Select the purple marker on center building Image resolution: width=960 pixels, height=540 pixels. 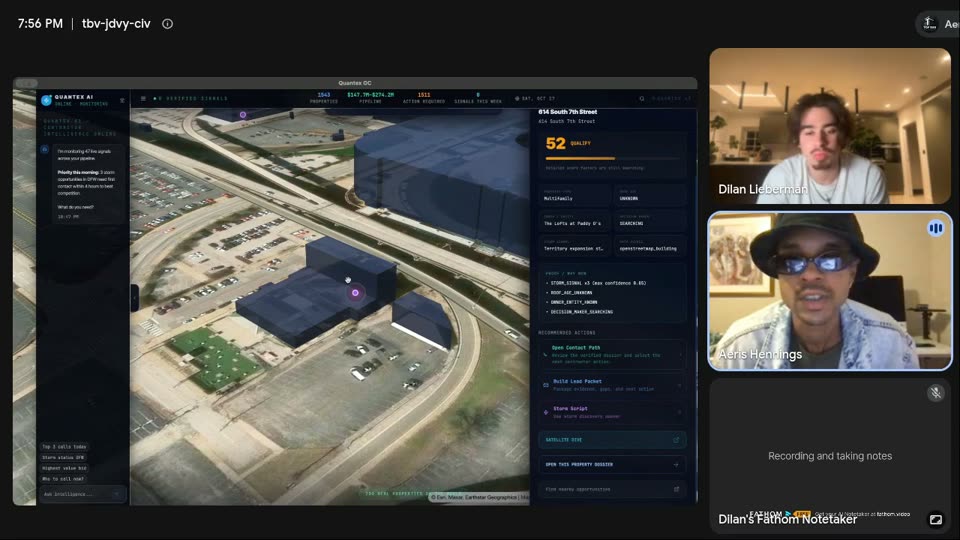tap(355, 293)
